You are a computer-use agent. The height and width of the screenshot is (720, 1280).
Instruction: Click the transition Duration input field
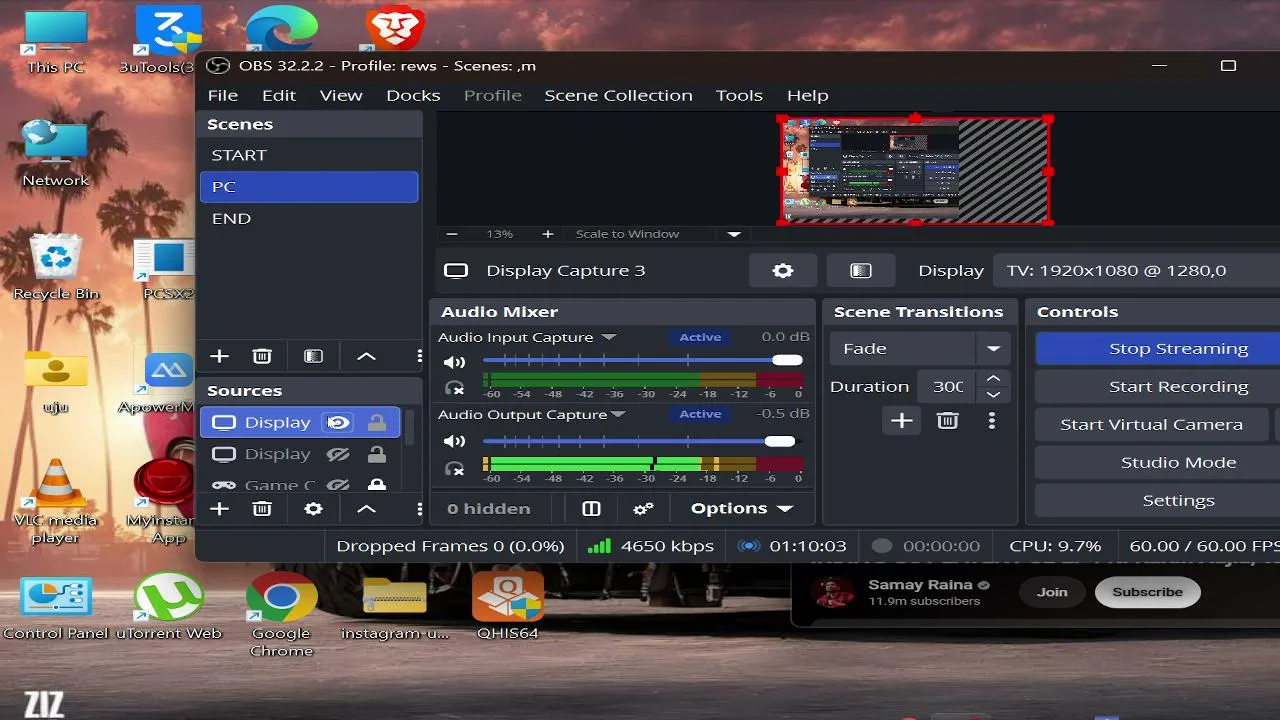point(948,387)
